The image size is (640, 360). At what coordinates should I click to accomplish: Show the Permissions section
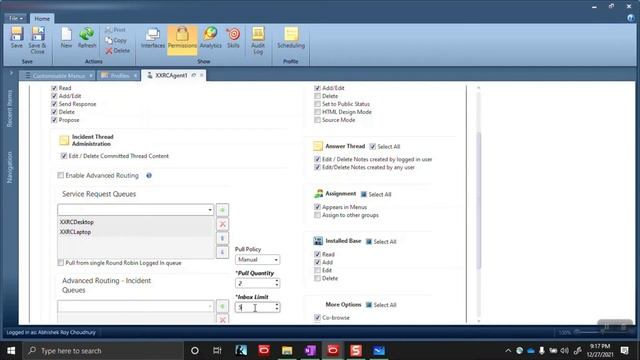click(182, 39)
